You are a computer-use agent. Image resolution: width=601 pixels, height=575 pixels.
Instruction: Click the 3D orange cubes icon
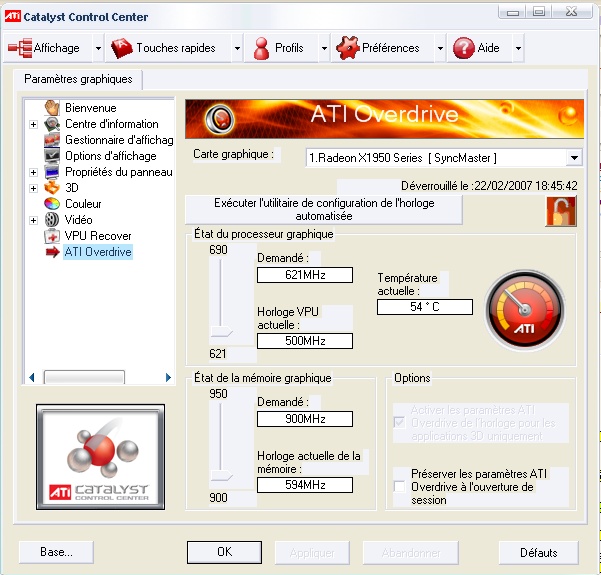tap(52, 187)
